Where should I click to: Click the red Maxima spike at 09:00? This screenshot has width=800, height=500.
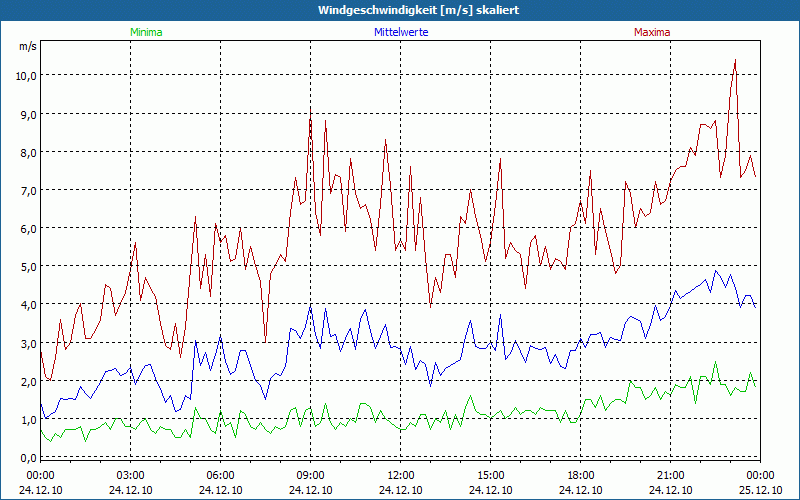310,110
